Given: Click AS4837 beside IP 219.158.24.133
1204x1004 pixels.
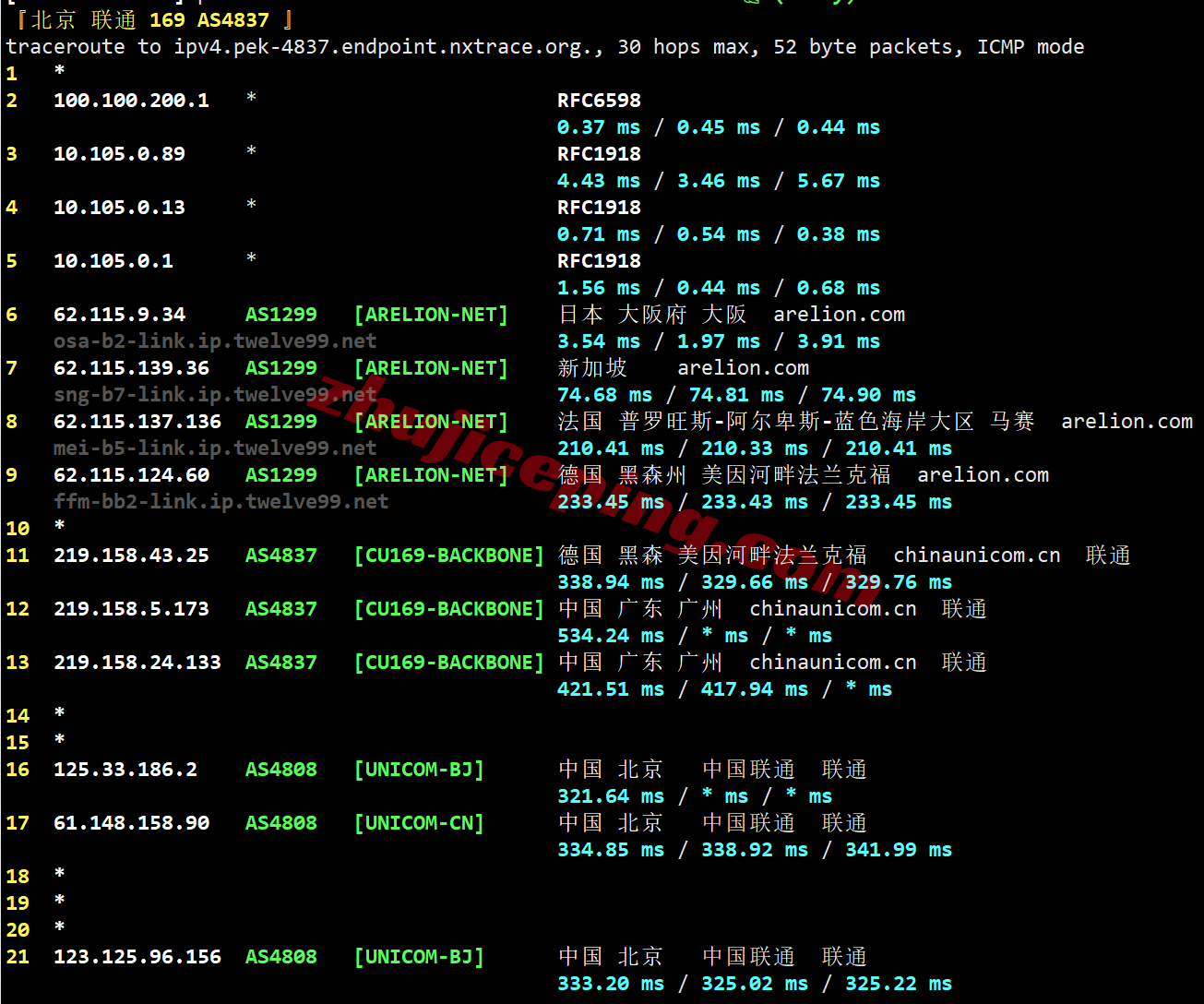Looking at the screenshot, I should (x=280, y=663).
